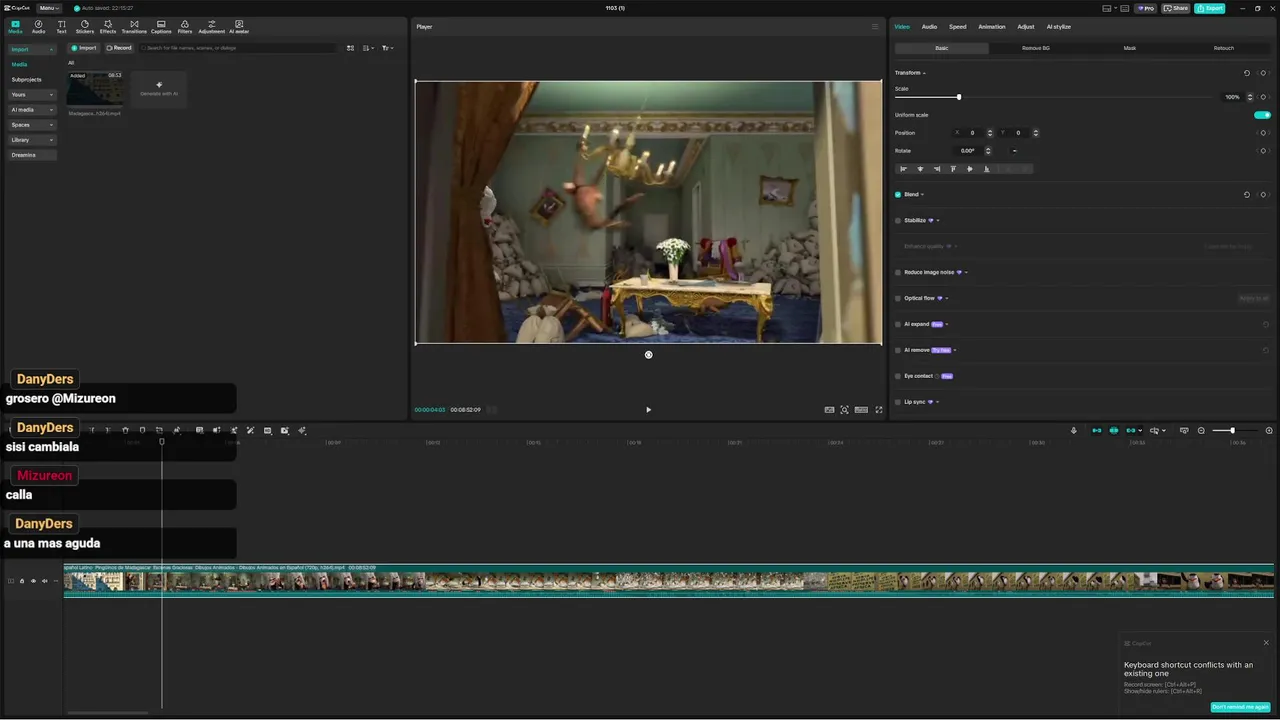Viewport: 1280px width, 720px height.
Task: Expand the AI media sidebar section
Action: point(32,110)
